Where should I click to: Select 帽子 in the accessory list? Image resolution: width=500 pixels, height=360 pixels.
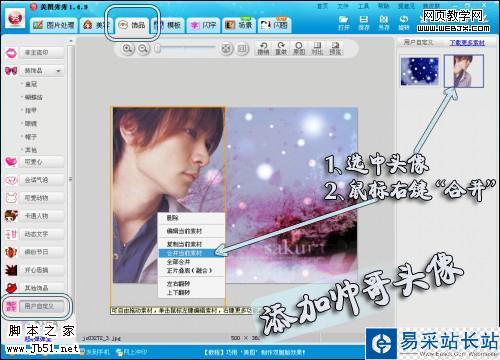[x=31, y=137]
